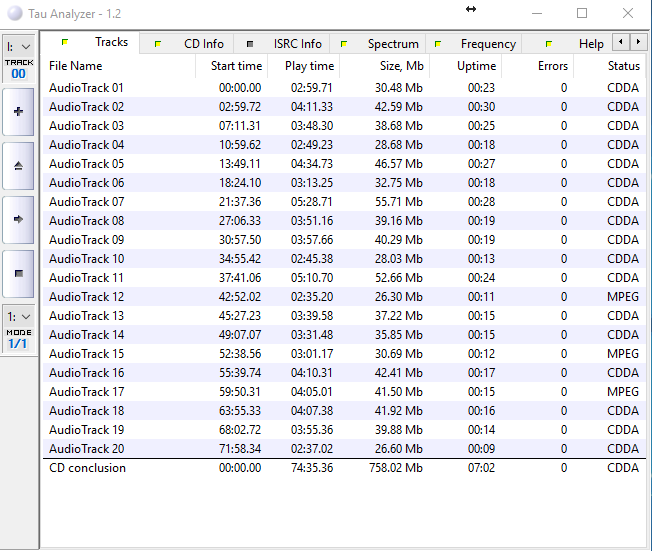The image size is (652, 551).
Task: Open the Help tab
Action: (x=568, y=44)
